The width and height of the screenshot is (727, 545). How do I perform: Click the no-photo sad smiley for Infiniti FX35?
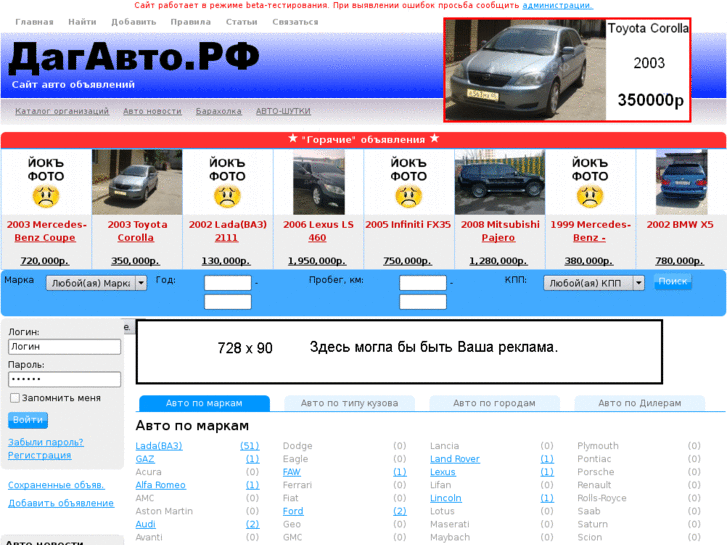pos(408,197)
